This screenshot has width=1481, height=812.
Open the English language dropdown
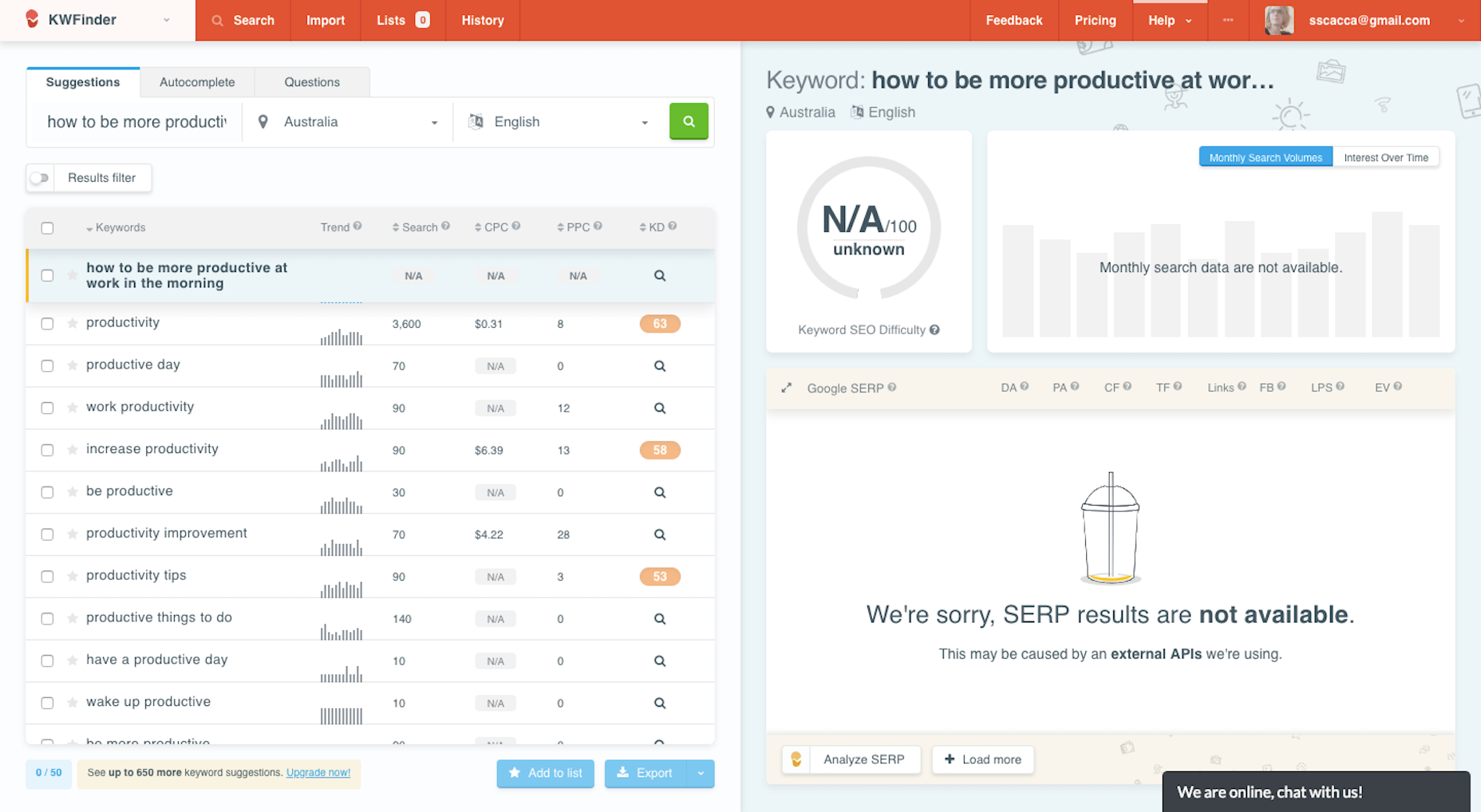click(559, 122)
